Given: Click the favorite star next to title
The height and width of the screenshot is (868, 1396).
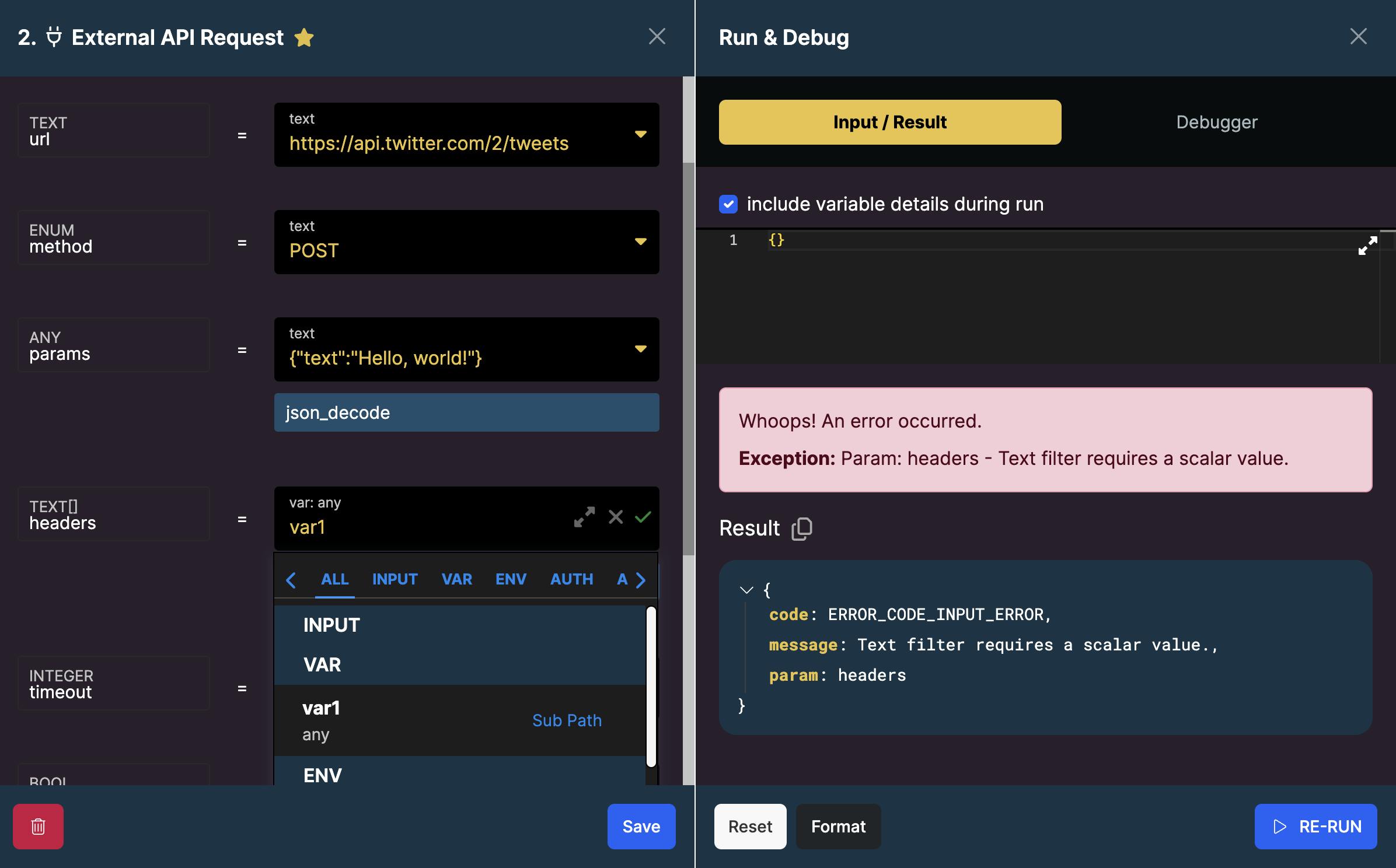Looking at the screenshot, I should 304,38.
